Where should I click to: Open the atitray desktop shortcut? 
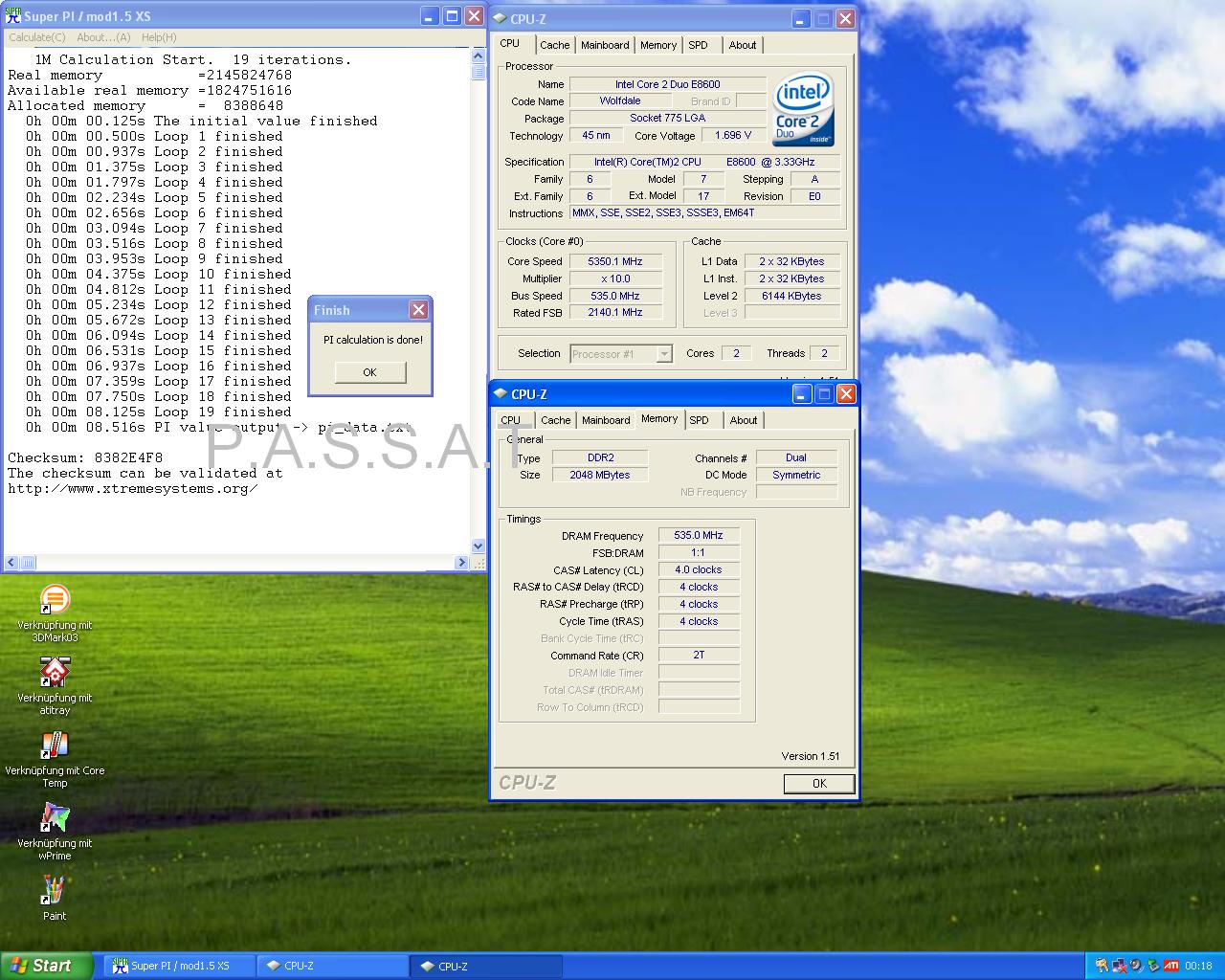pyautogui.click(x=55, y=673)
